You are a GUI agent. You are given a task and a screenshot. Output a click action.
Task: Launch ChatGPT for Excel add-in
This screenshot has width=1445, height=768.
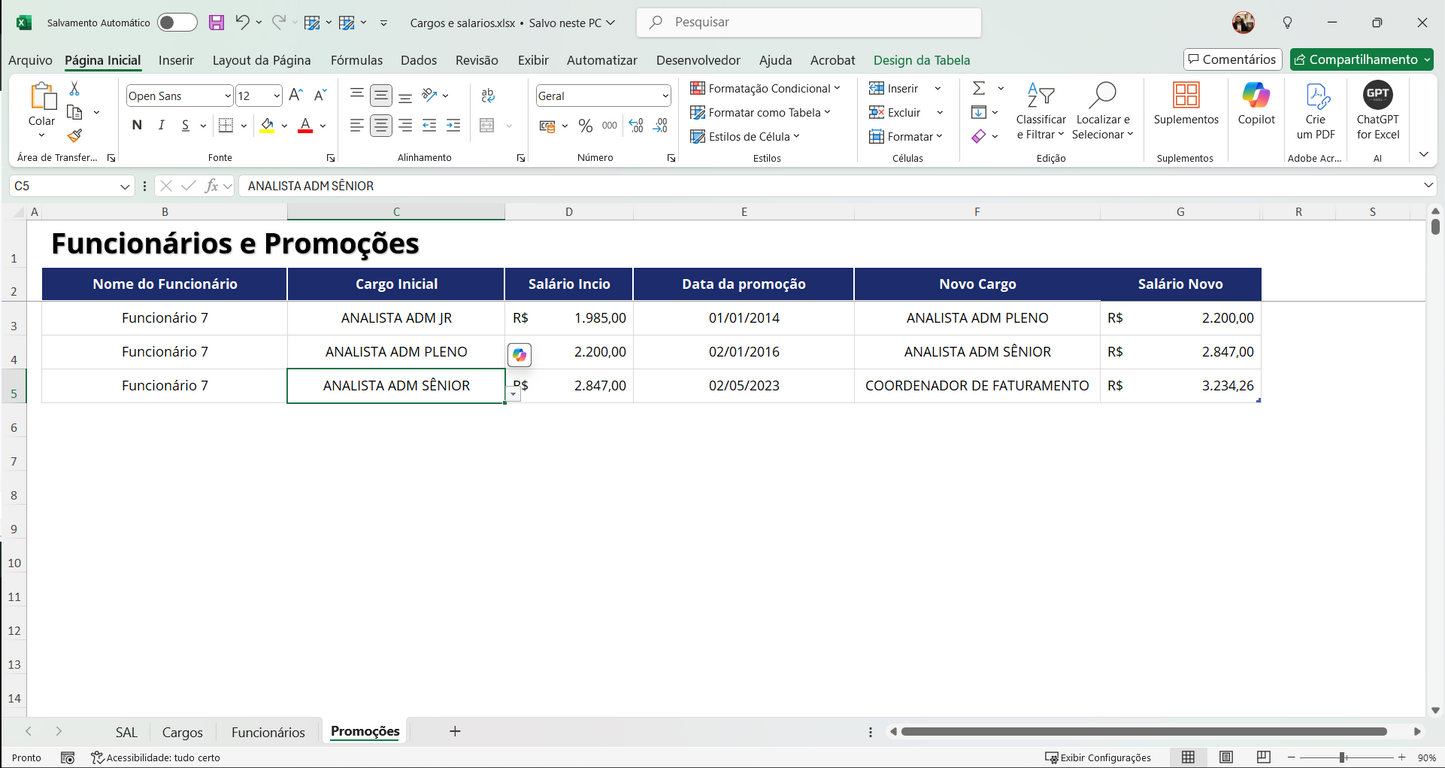[1377, 110]
